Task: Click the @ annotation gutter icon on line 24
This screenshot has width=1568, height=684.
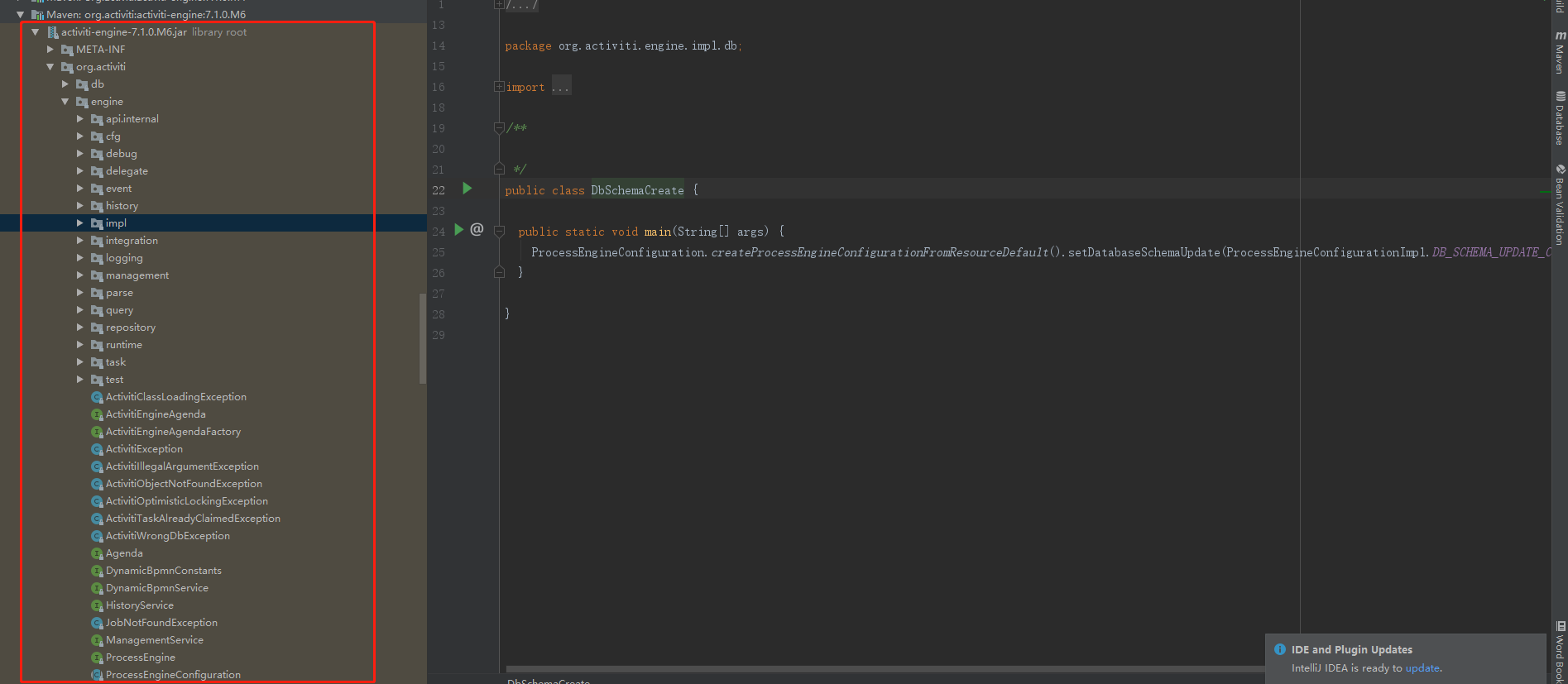Action: tap(477, 229)
